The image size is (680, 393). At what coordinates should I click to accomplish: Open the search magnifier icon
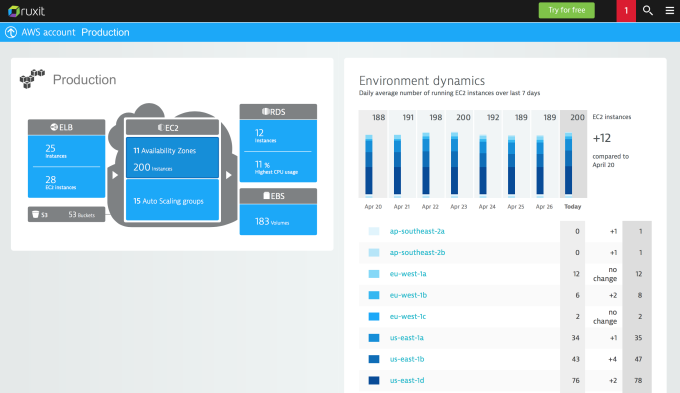647,10
